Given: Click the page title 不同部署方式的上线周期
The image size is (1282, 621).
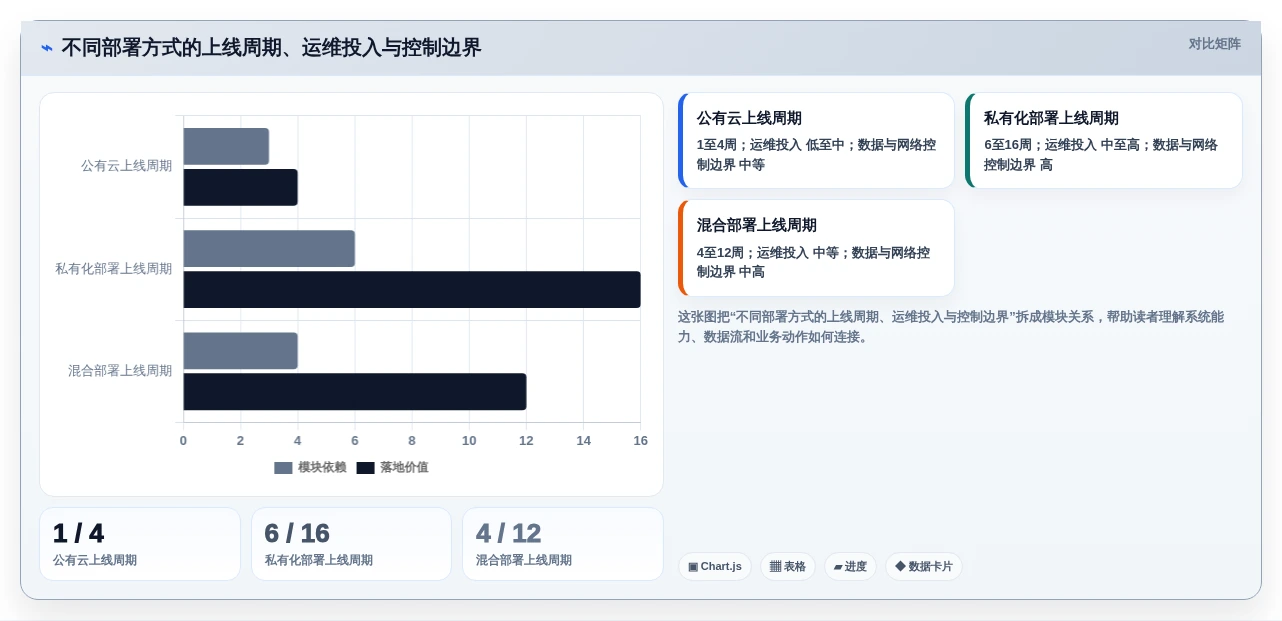Looking at the screenshot, I should tap(271, 48).
